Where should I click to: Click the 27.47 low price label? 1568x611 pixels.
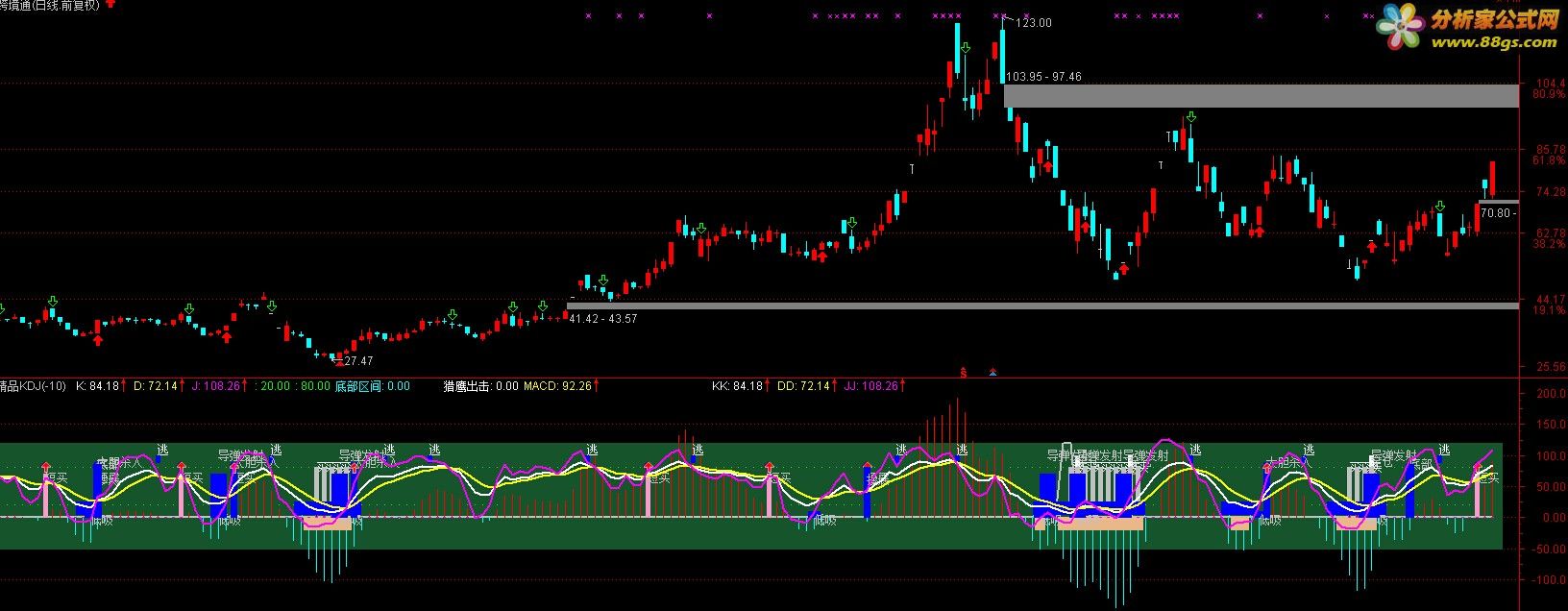point(358,361)
